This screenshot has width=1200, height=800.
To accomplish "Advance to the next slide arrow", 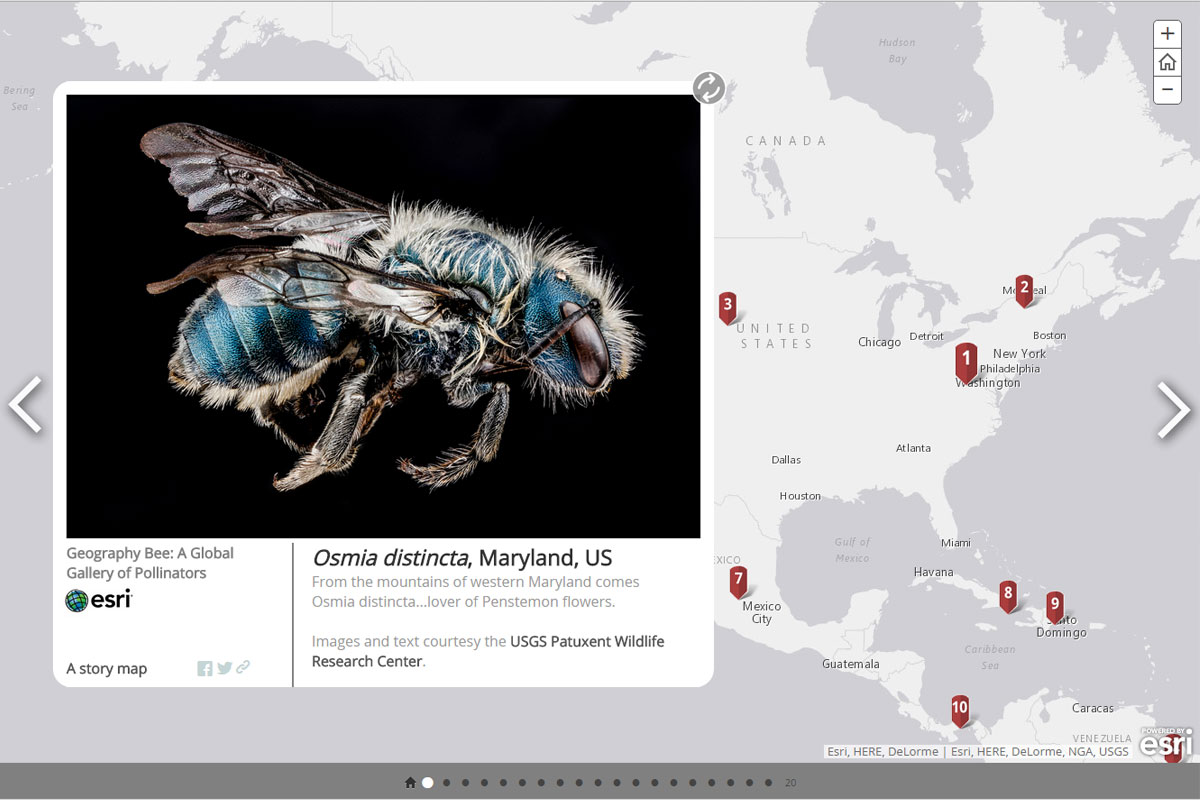I will tap(1174, 409).
